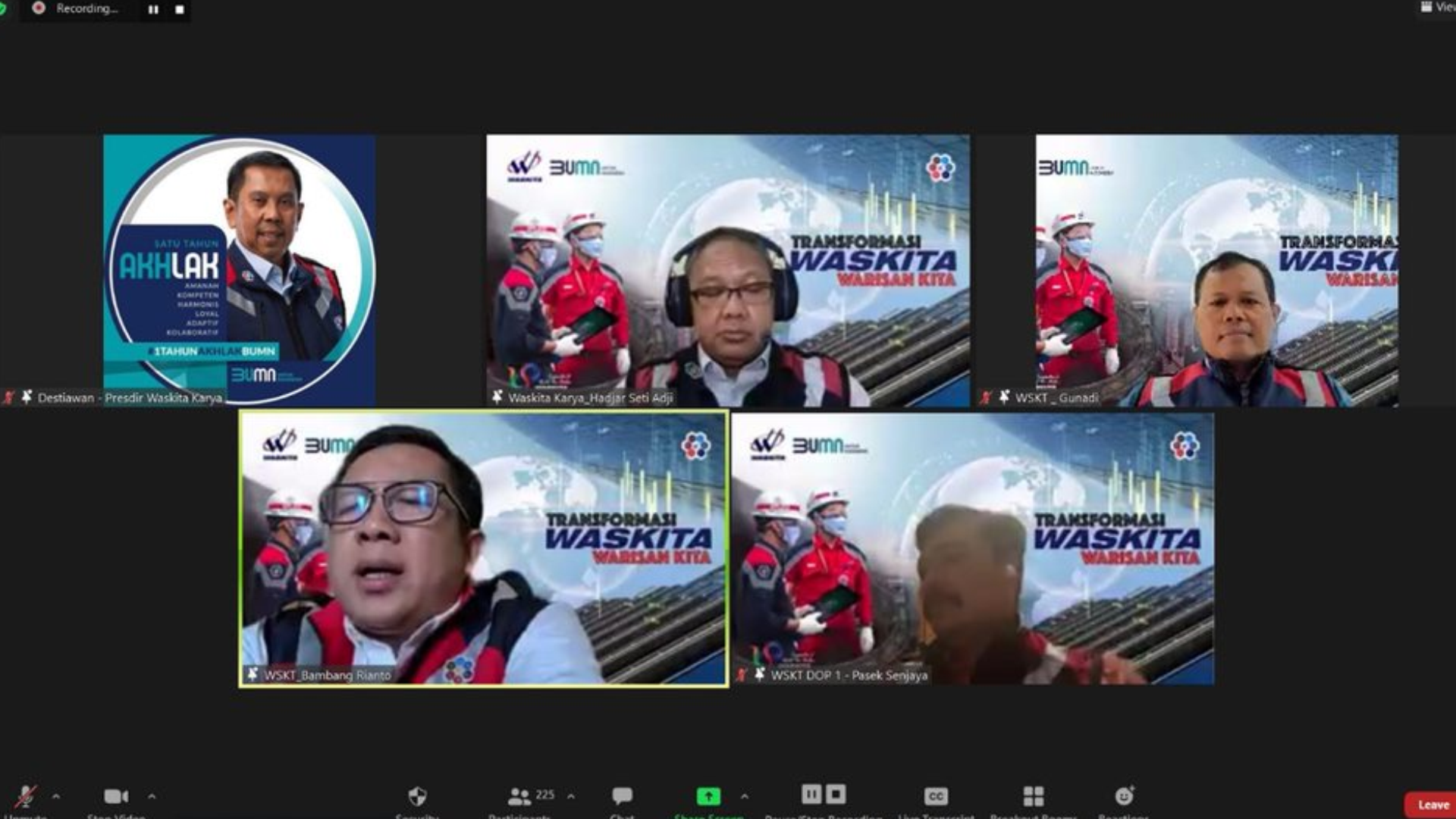Select Hadjar Seti Adji's video tile
This screenshot has width=1456, height=819.
pyautogui.click(x=728, y=270)
